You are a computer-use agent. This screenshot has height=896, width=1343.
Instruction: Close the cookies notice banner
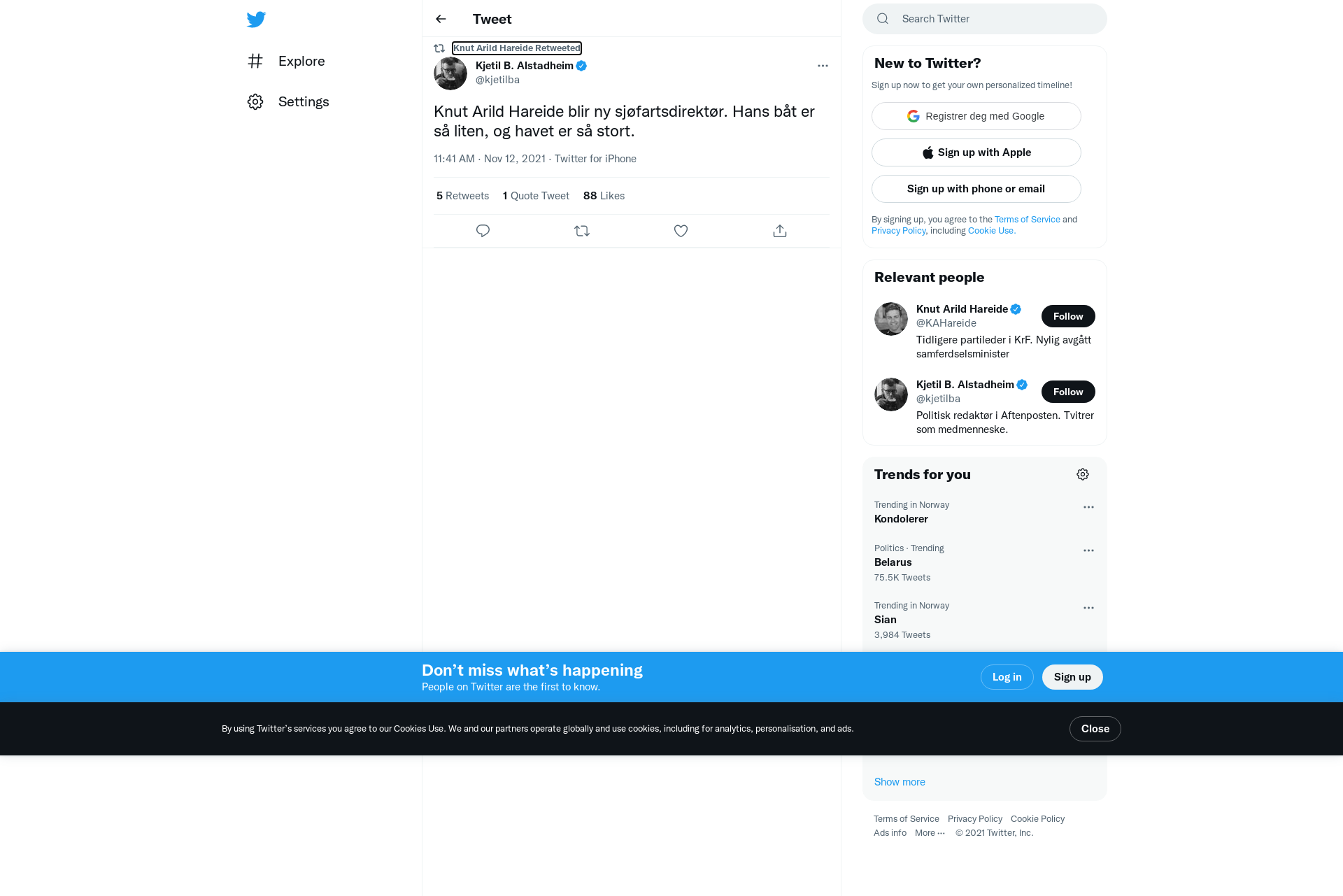click(x=1095, y=729)
